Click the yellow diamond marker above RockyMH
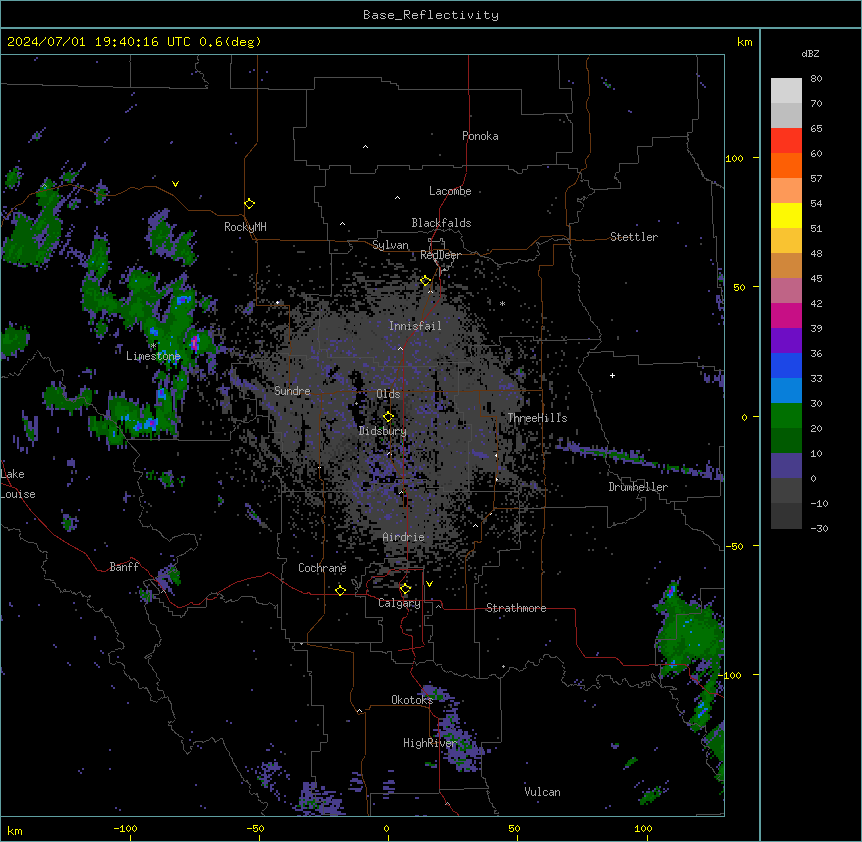The width and height of the screenshot is (862, 842). point(249,204)
